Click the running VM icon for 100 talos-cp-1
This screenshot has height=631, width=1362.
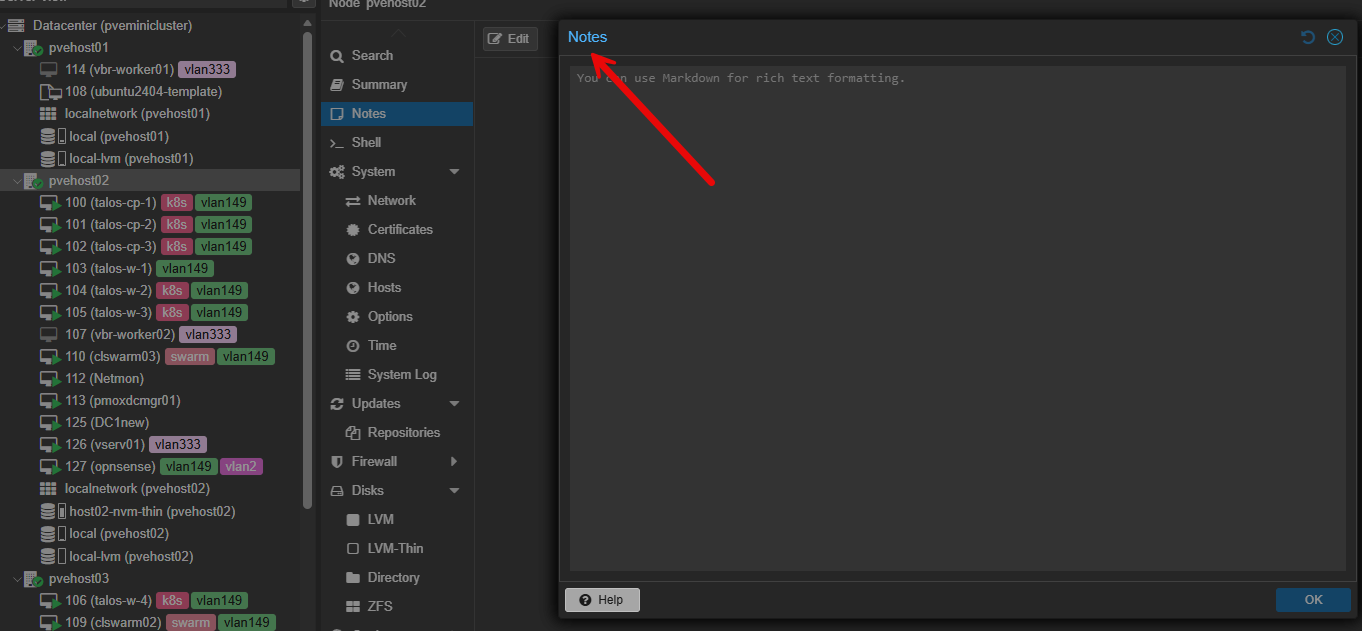49,202
